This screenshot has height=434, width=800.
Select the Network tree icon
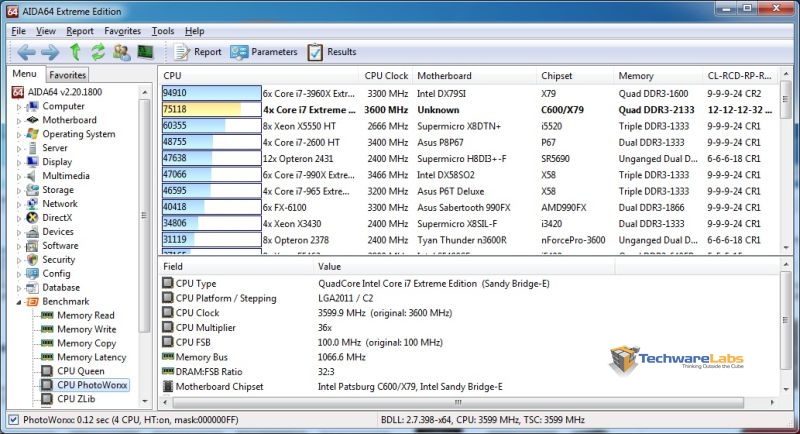(32, 203)
